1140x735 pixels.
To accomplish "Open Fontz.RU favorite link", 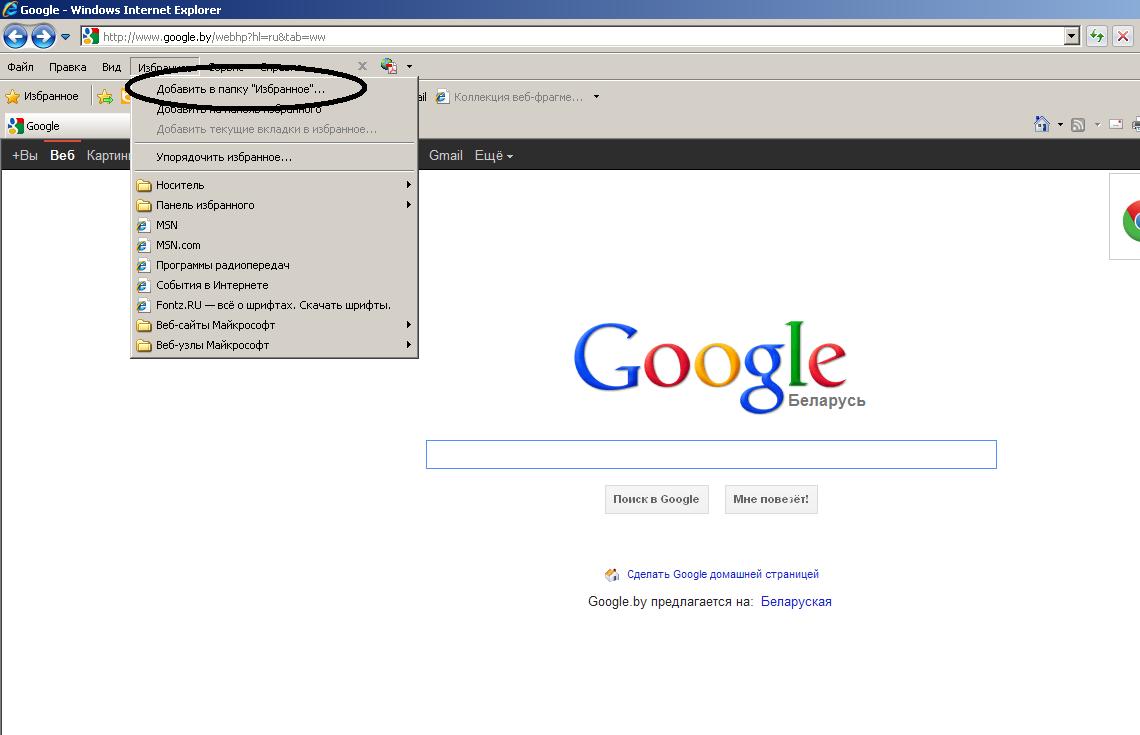I will 273,305.
